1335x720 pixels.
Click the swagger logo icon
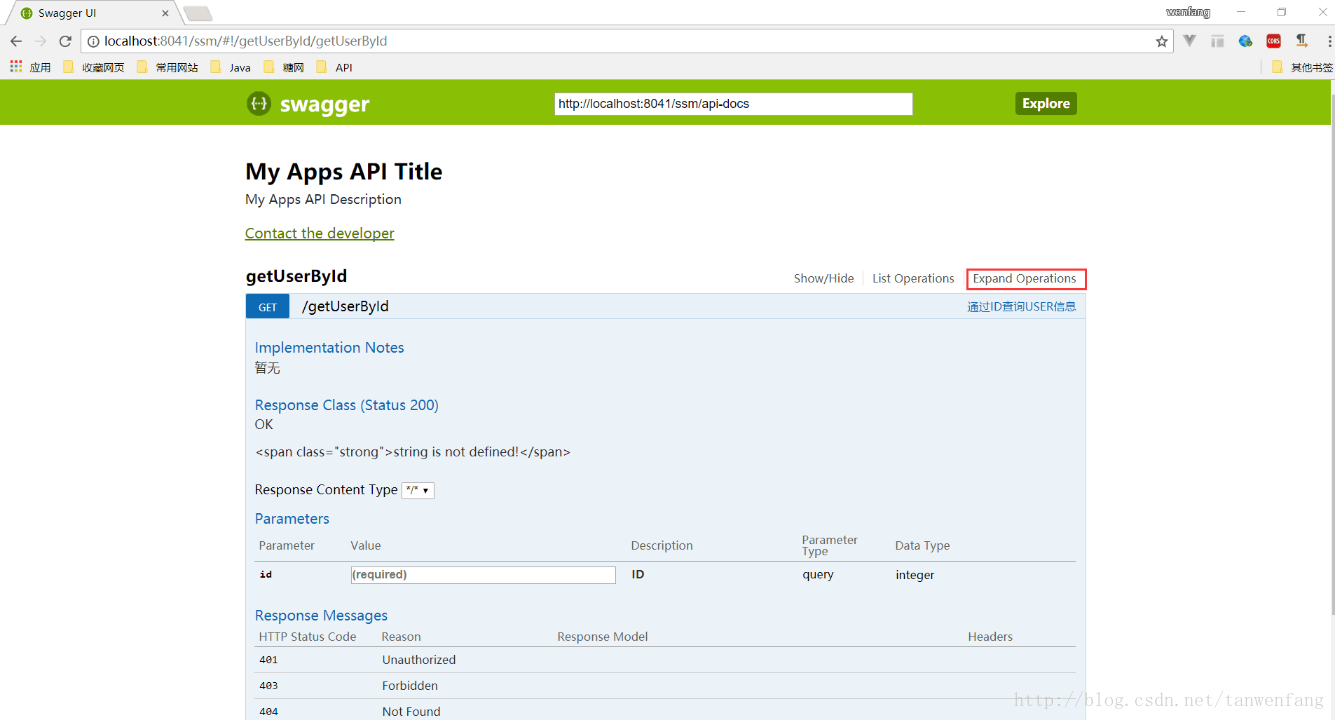258,103
